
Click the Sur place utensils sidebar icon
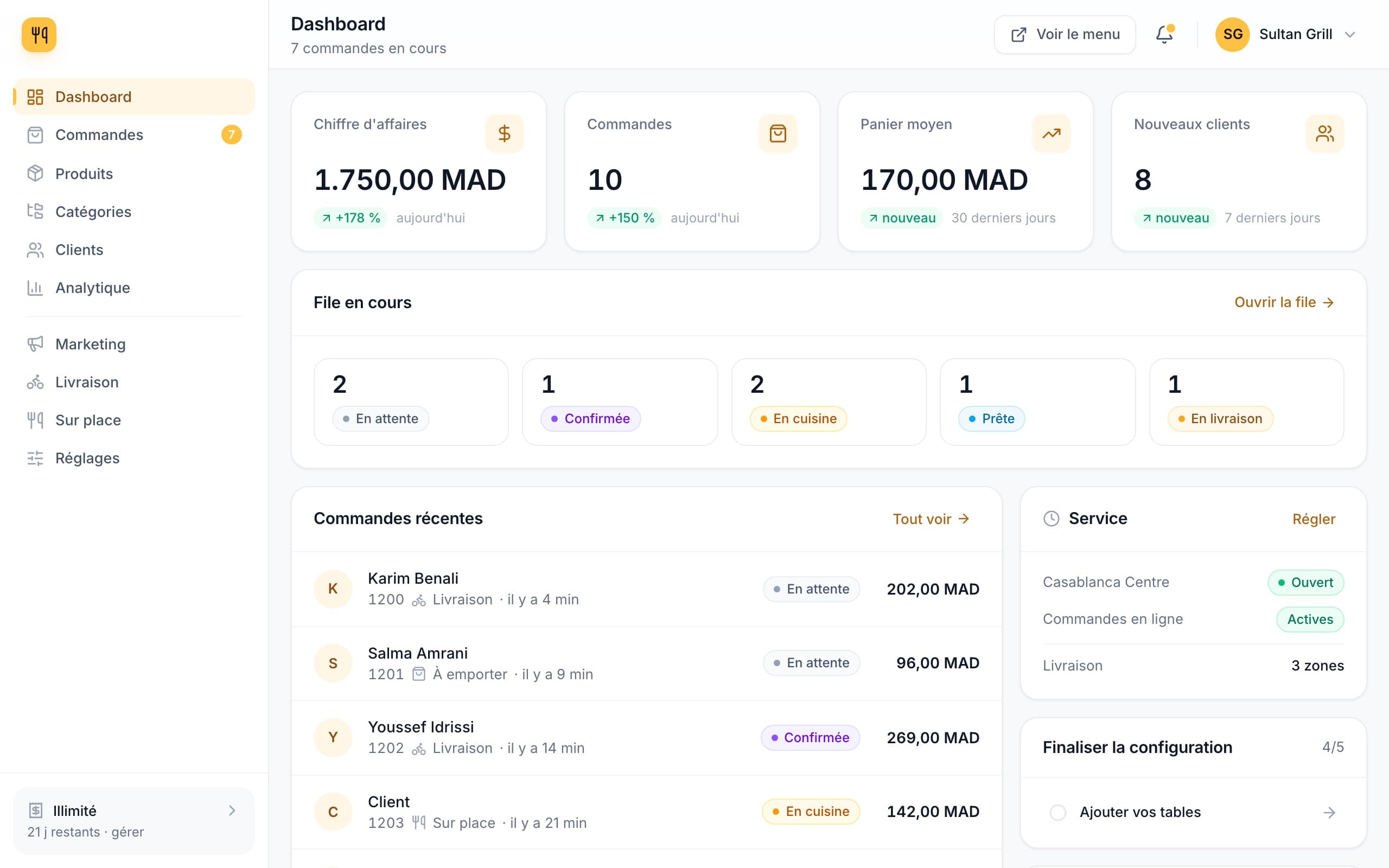coord(35,420)
